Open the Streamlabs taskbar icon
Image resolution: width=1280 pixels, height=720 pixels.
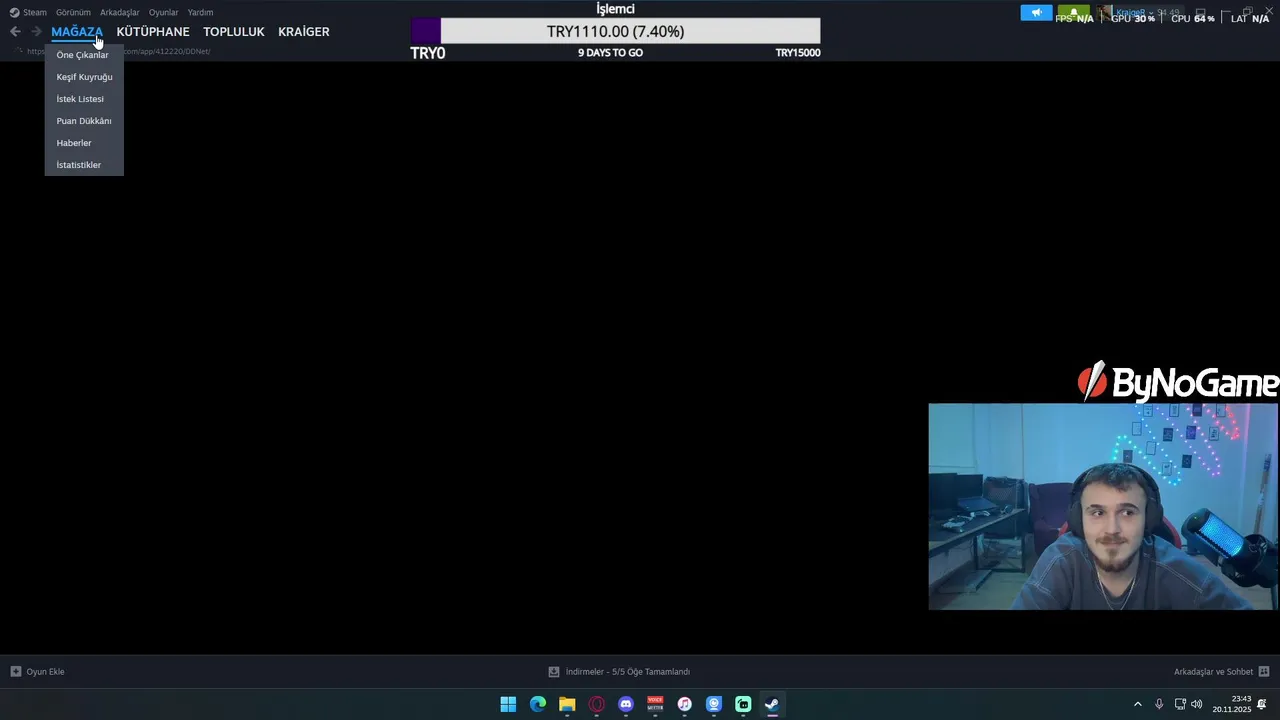point(743,704)
